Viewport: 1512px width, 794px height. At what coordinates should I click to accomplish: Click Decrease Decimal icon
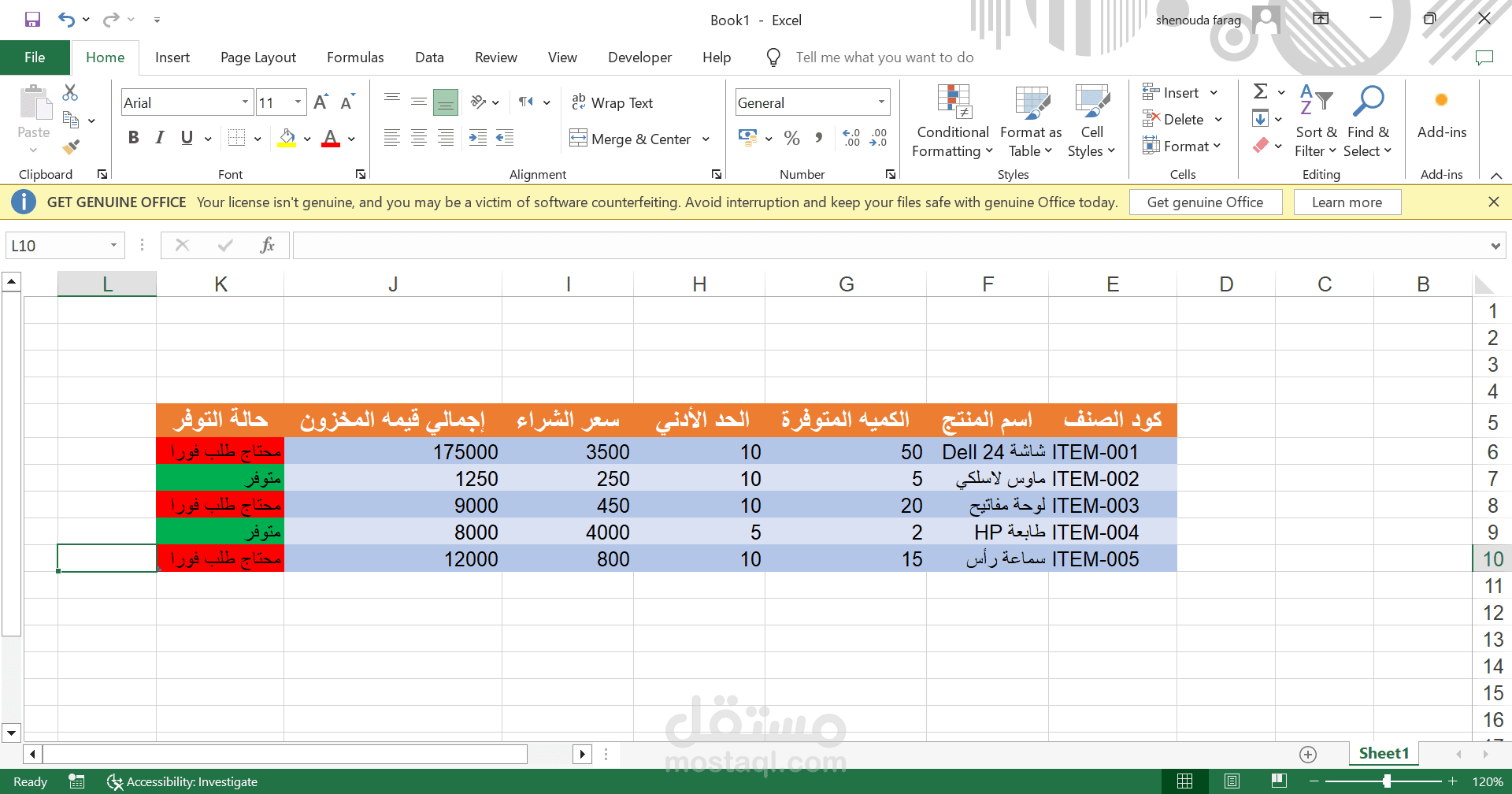pos(879,139)
